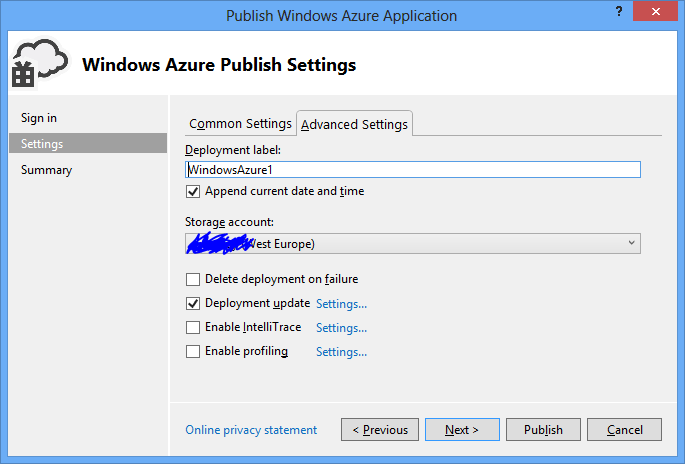Go to the Sign in step

[x=39, y=118]
